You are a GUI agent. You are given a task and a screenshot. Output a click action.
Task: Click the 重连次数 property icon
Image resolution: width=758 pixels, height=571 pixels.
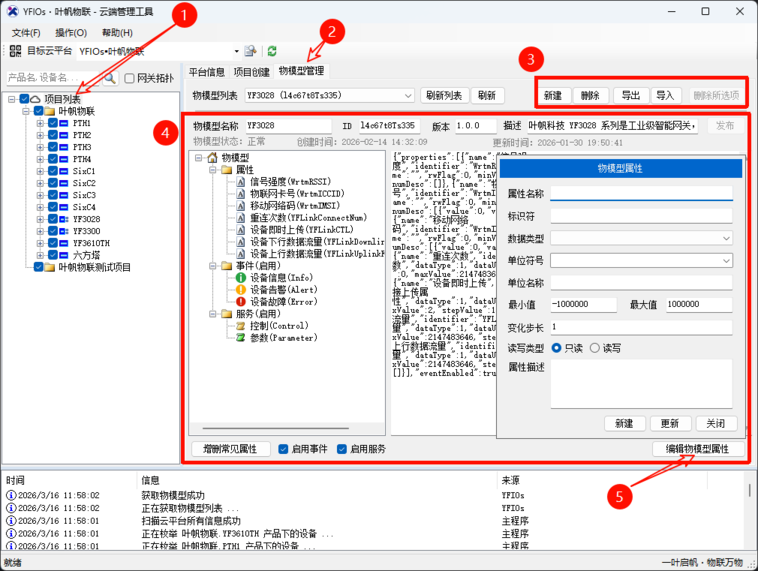[241, 218]
